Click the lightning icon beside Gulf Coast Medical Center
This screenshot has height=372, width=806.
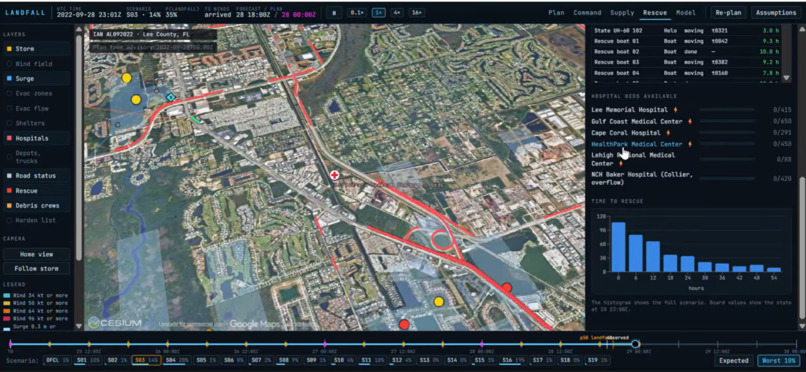tap(689, 121)
